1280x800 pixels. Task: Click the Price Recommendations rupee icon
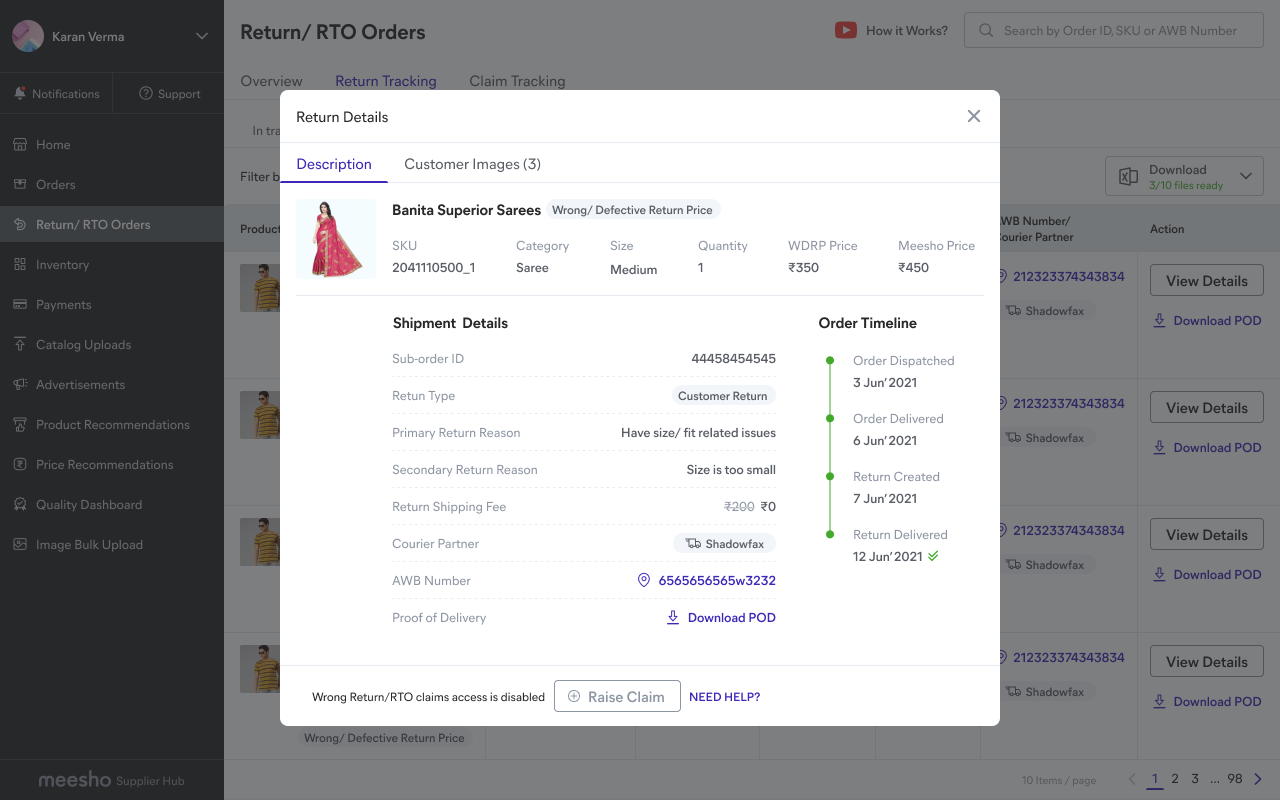click(x=20, y=464)
